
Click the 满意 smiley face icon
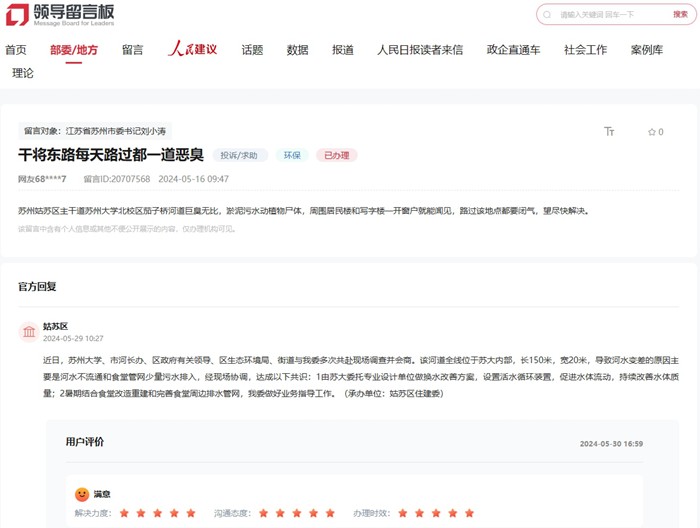(82, 494)
